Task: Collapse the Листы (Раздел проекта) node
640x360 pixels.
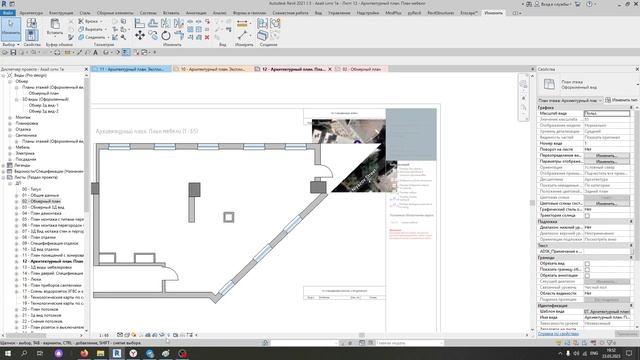Action: click(3, 178)
